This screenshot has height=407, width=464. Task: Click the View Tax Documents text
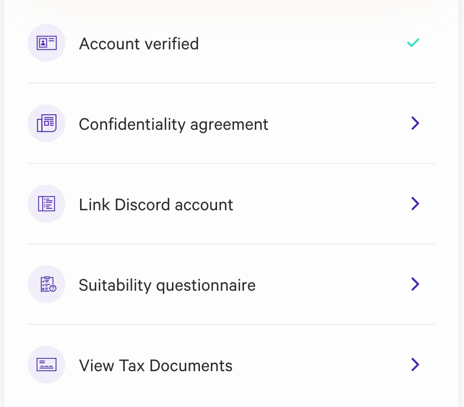click(156, 365)
